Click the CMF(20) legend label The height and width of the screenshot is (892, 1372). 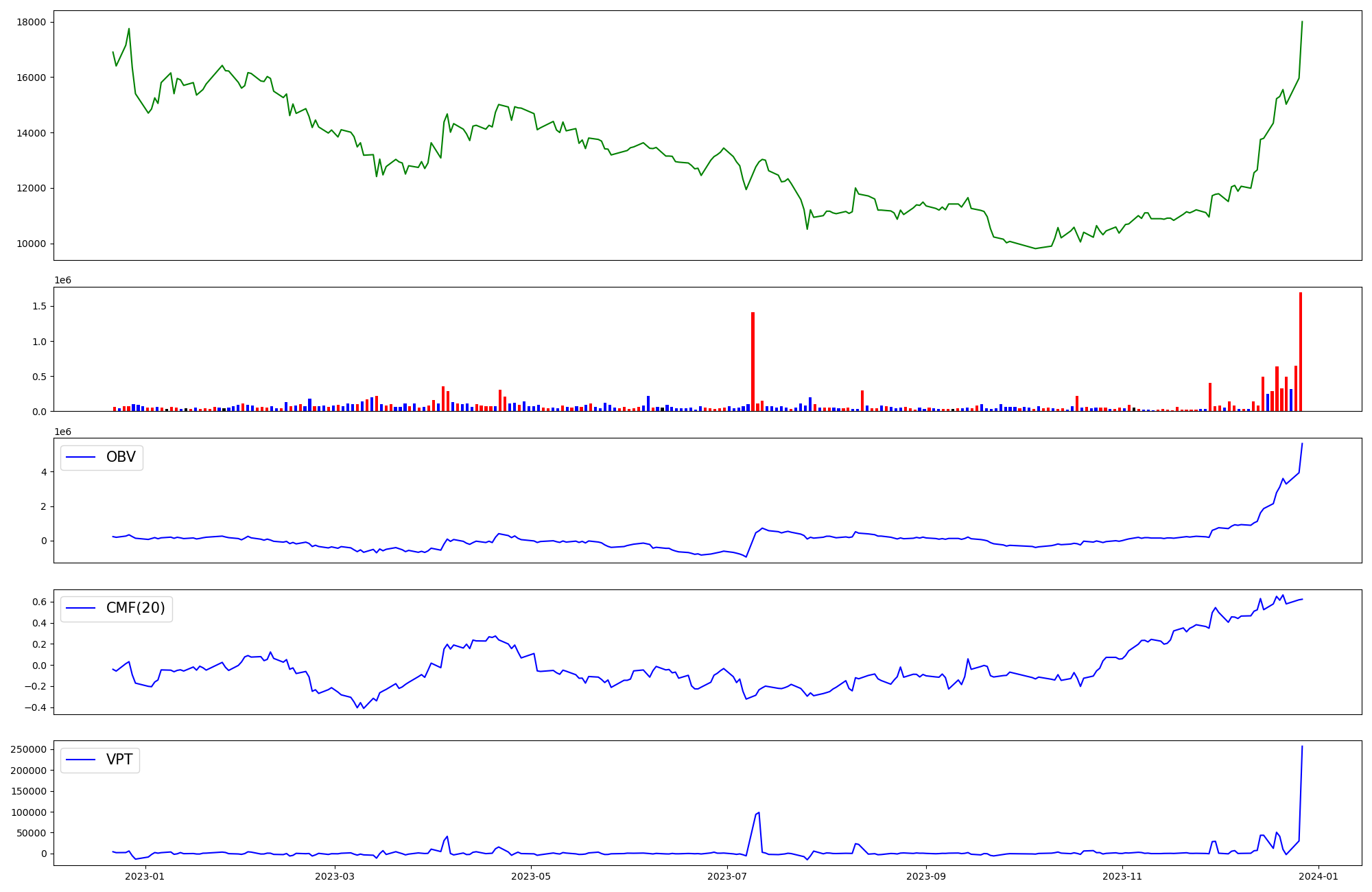pos(135,609)
